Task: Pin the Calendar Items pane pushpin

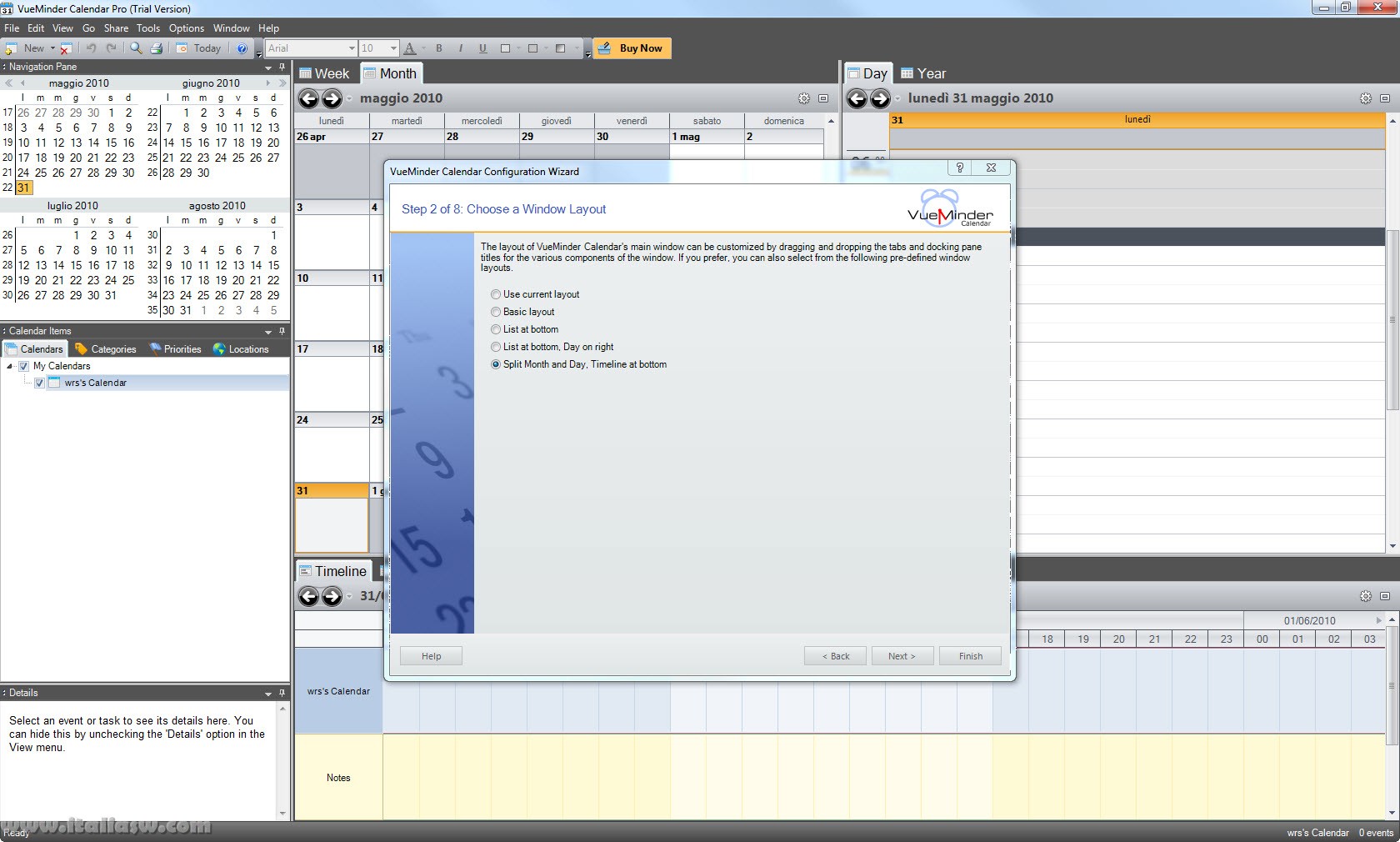Action: [x=282, y=331]
